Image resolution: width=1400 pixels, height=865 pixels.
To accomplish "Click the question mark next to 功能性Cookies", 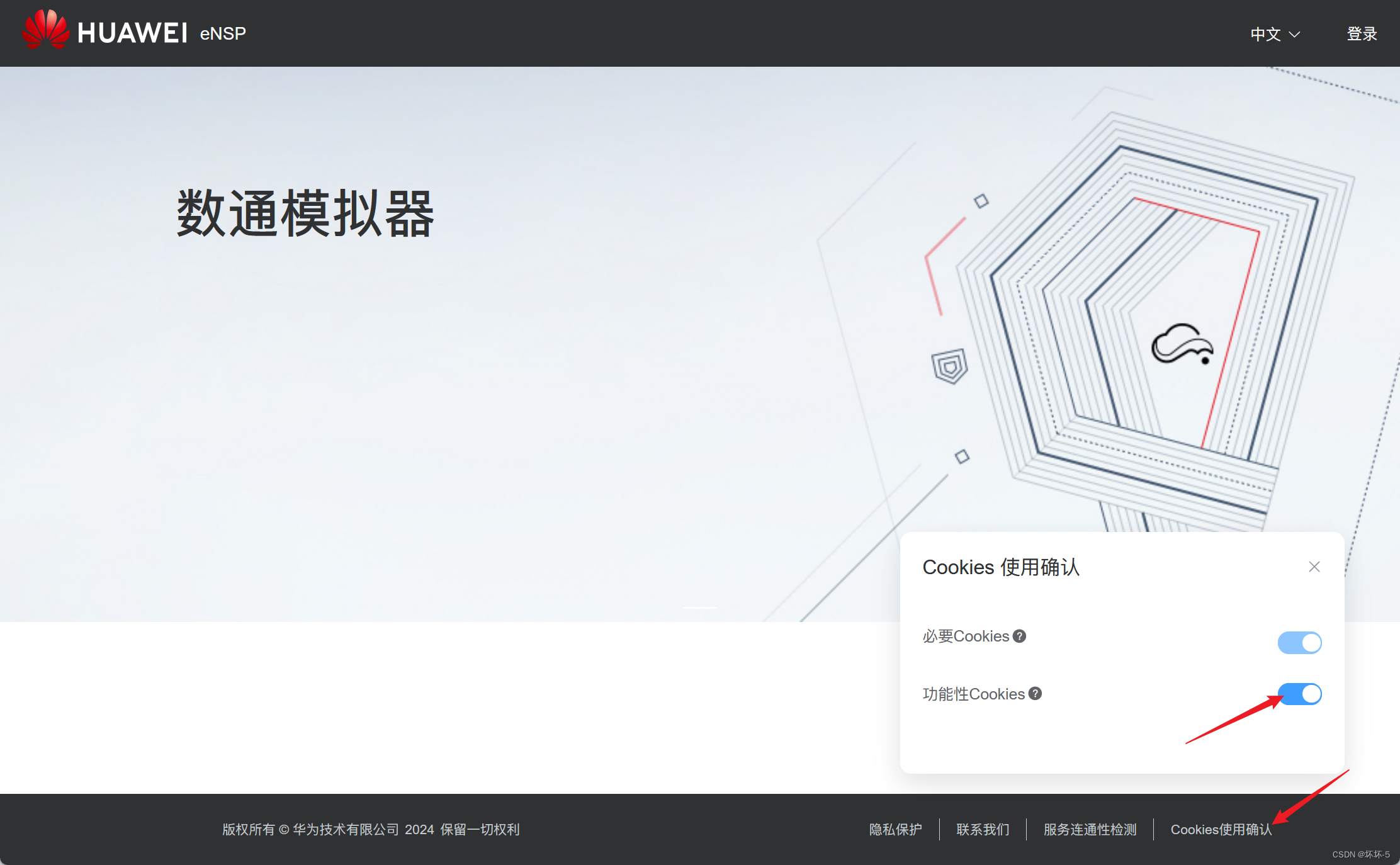I will pos(1035,693).
